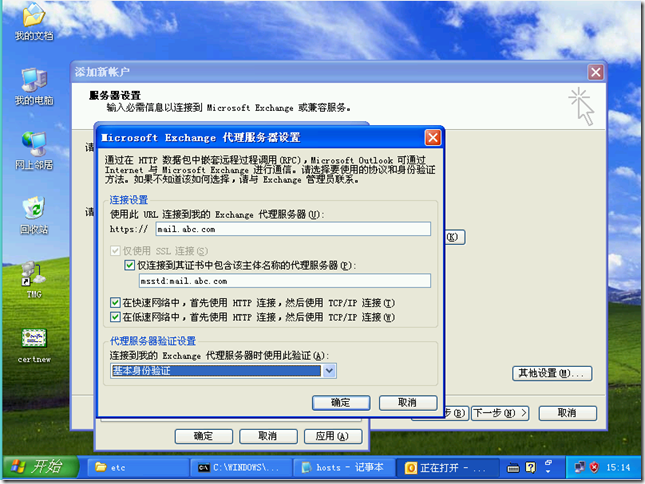Click Cancel in the middle Exchange dialog
Viewport: 645px width, 484px height.
(x=268, y=436)
